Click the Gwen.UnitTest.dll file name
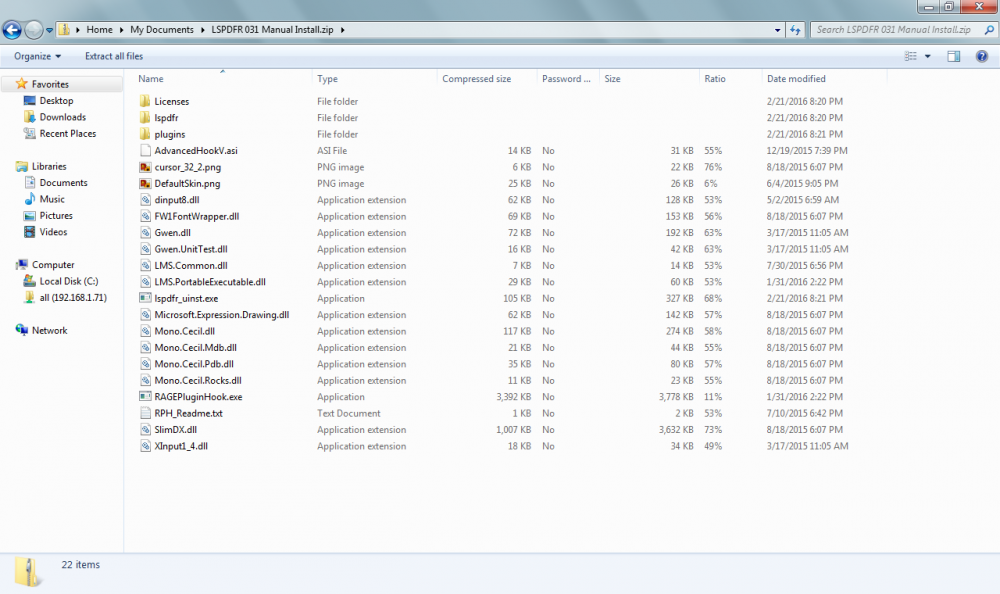 (x=191, y=249)
